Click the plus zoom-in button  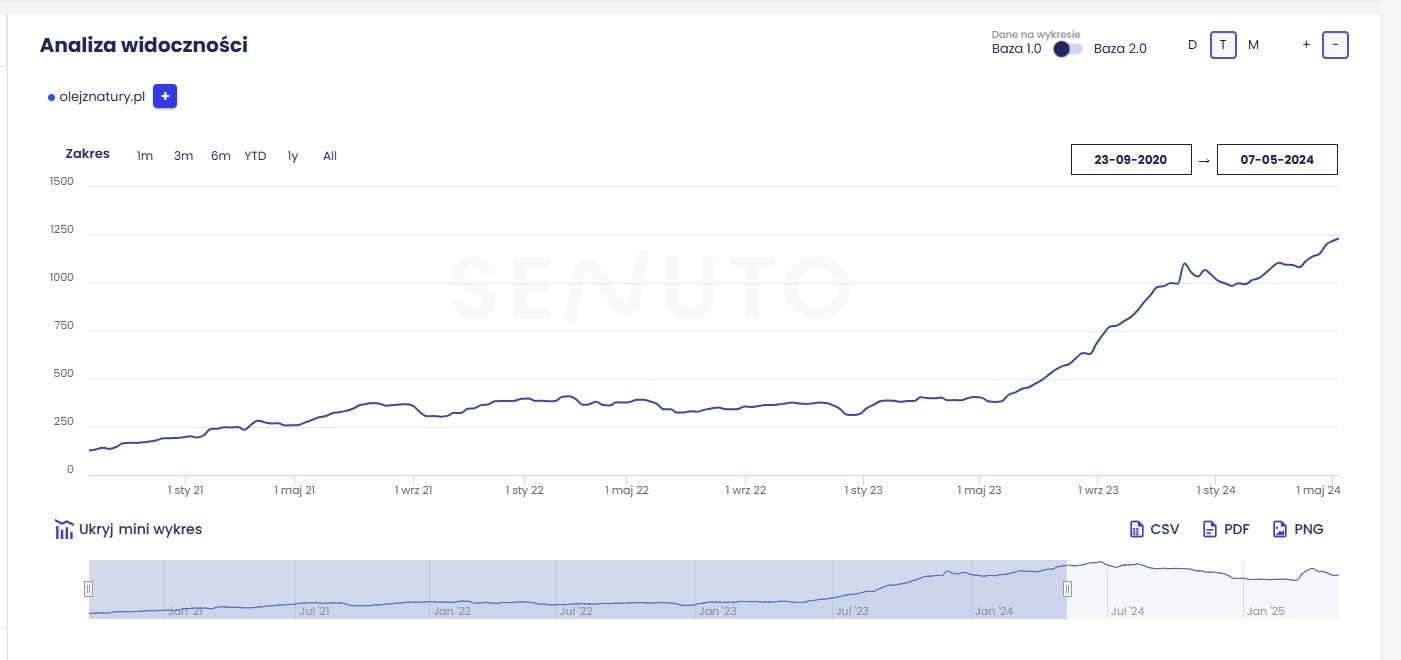point(1306,45)
